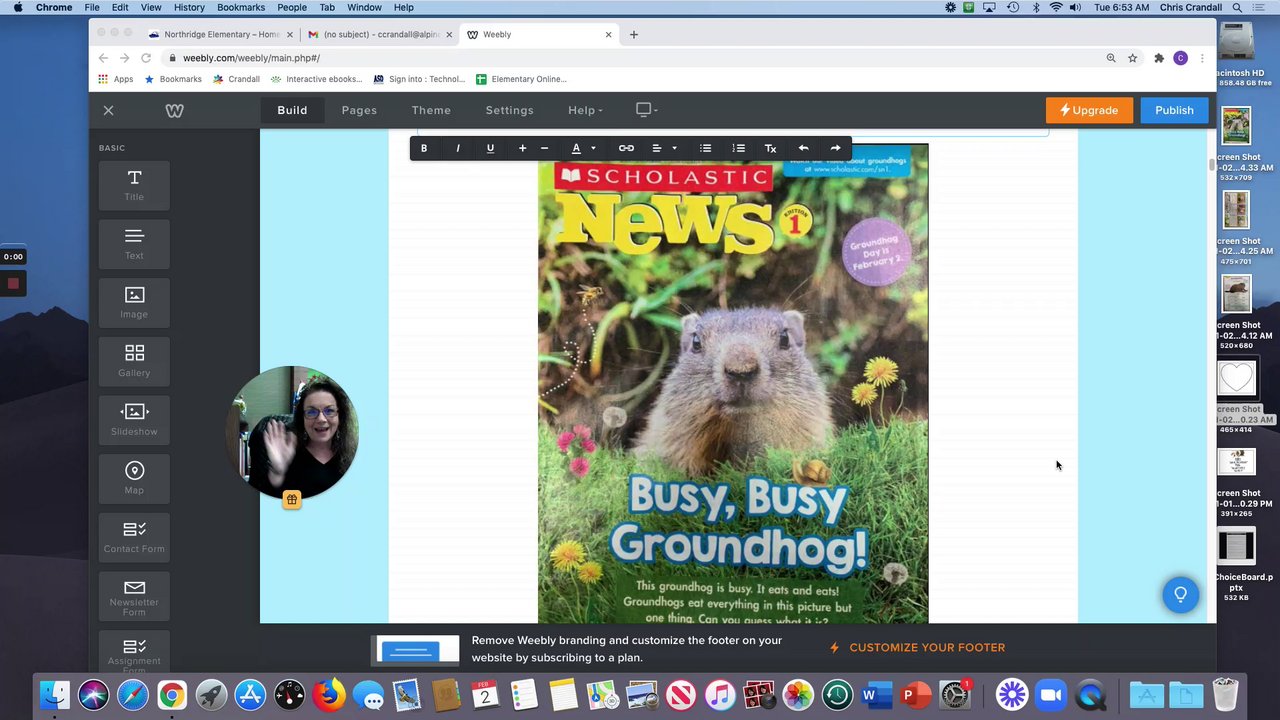
Task: Apply numbered list formatting
Action: tap(738, 148)
